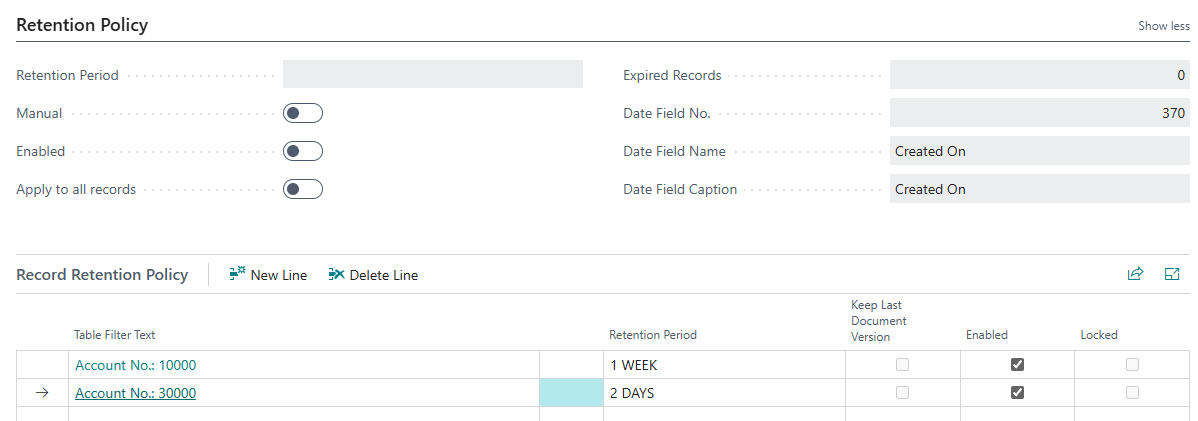The image size is (1198, 421).
Task: Turn on the Enabled policy switch
Action: click(x=302, y=151)
